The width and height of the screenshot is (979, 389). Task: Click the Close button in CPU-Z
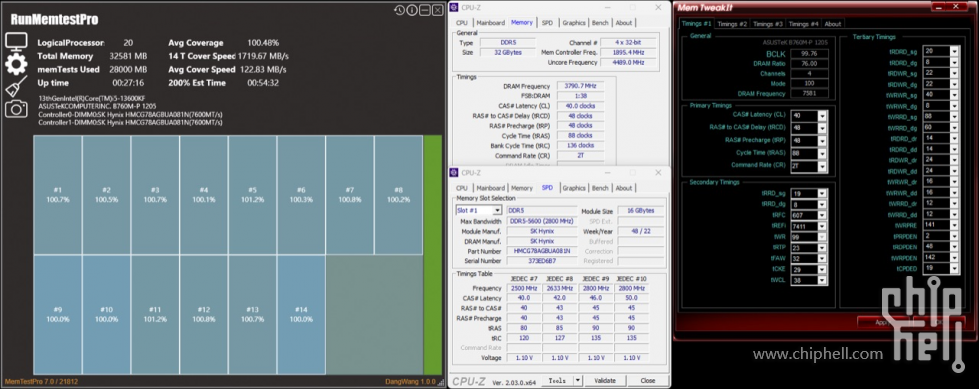(x=647, y=380)
